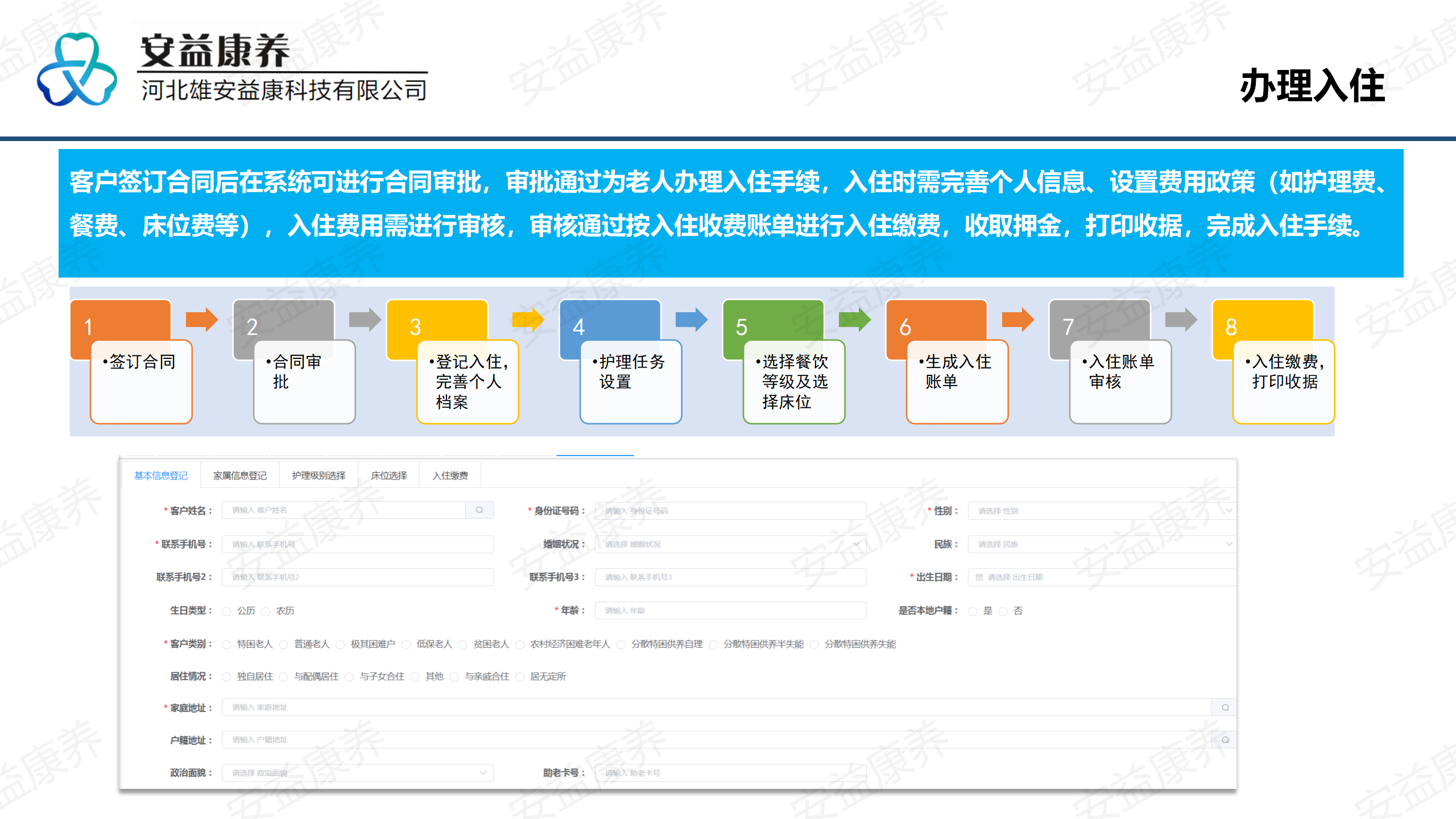Select the 特困老人 customer type

(227, 644)
